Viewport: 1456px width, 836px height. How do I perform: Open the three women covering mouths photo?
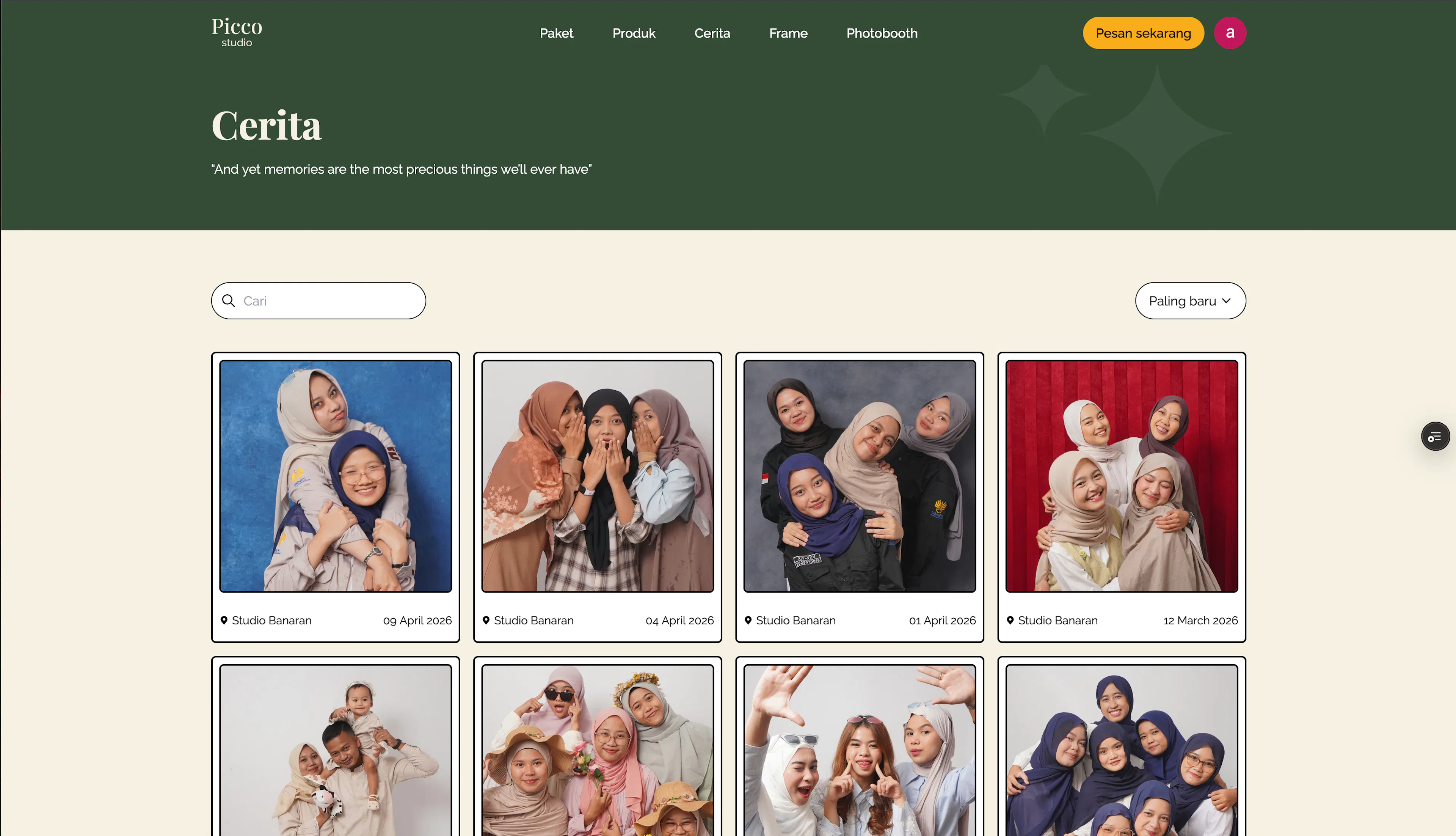coord(598,476)
